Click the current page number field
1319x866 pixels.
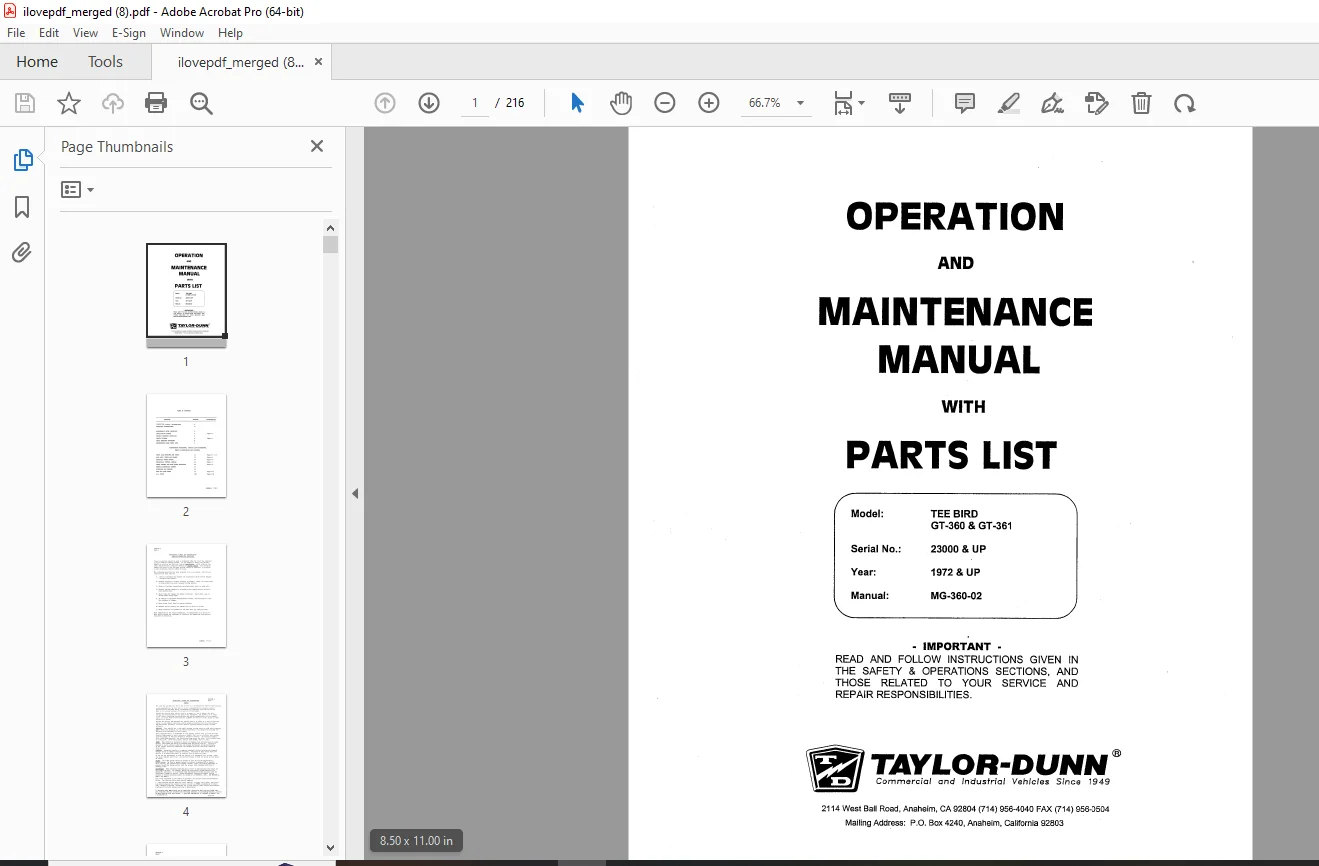point(475,103)
